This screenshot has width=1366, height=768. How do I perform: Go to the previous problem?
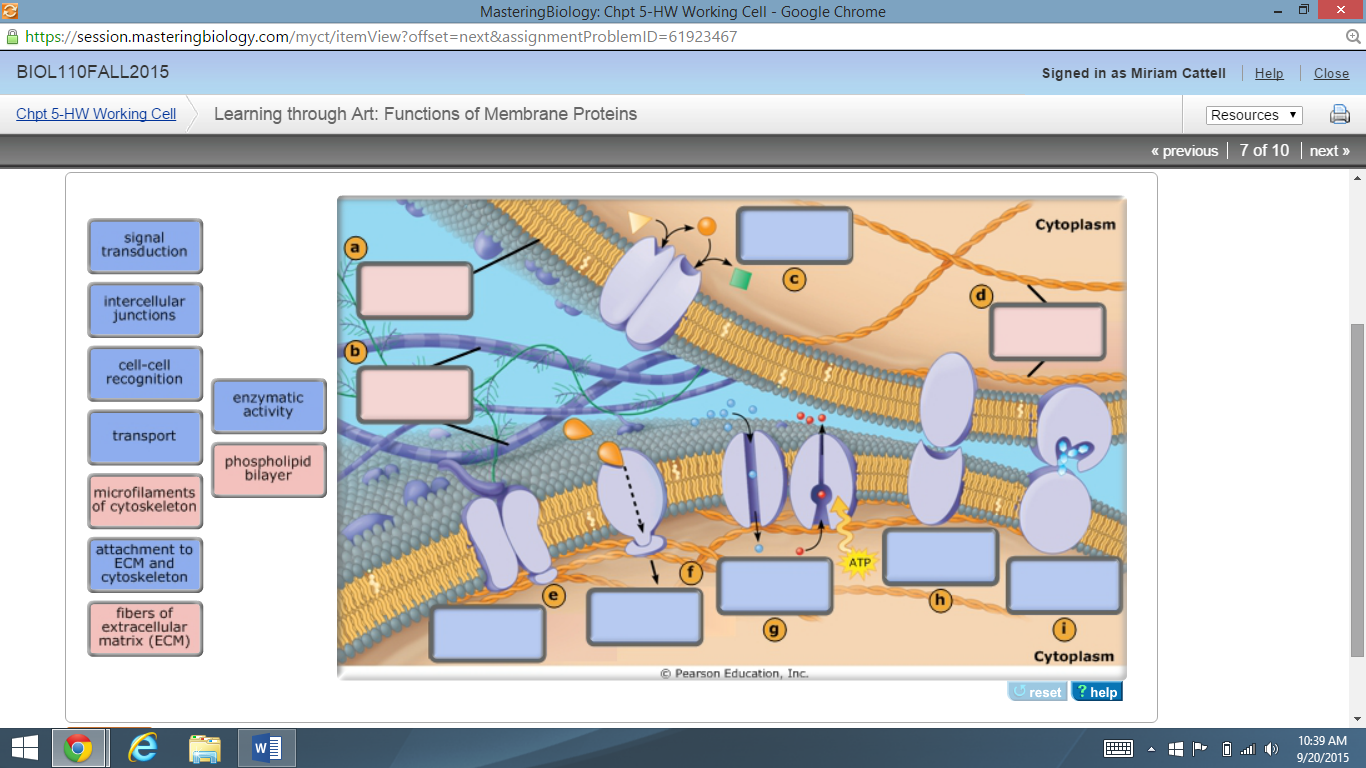point(1184,151)
